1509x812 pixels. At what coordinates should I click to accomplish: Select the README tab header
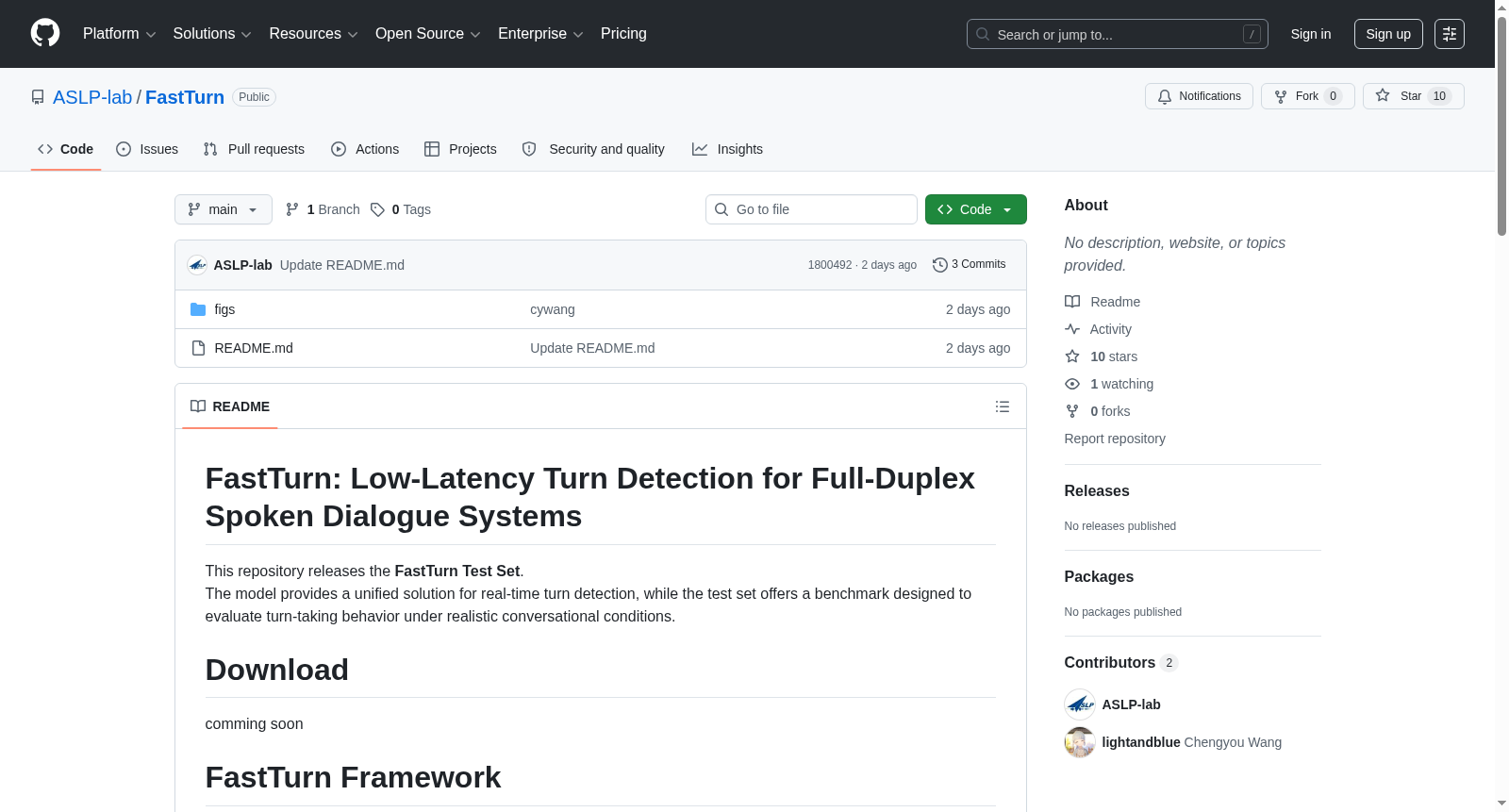230,406
